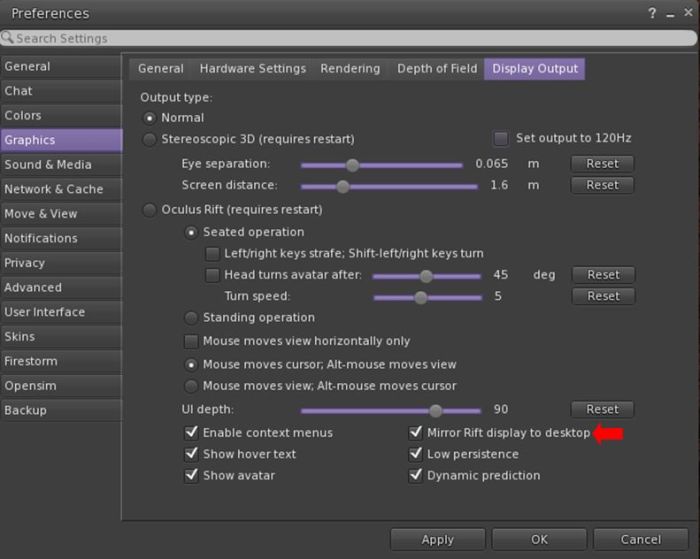Screen dimensions: 700x559
Task: Uncheck Enable context menus
Action: (x=192, y=432)
